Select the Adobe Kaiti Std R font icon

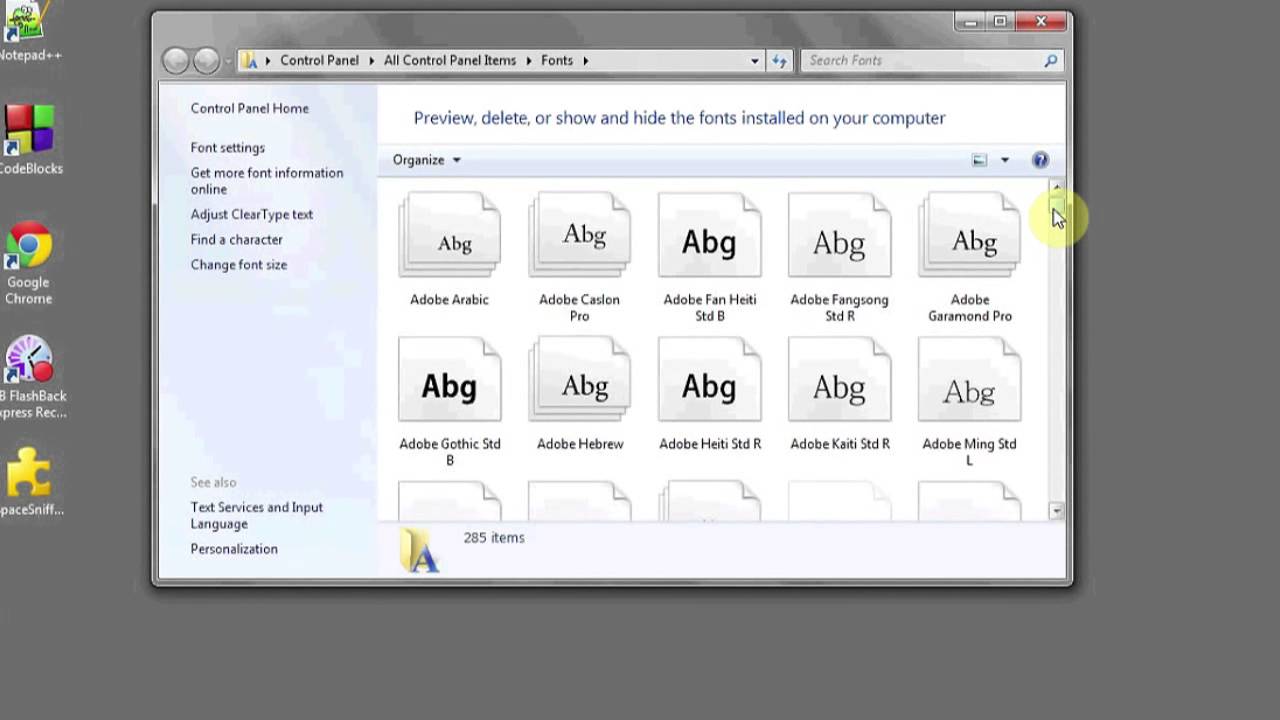(839, 379)
